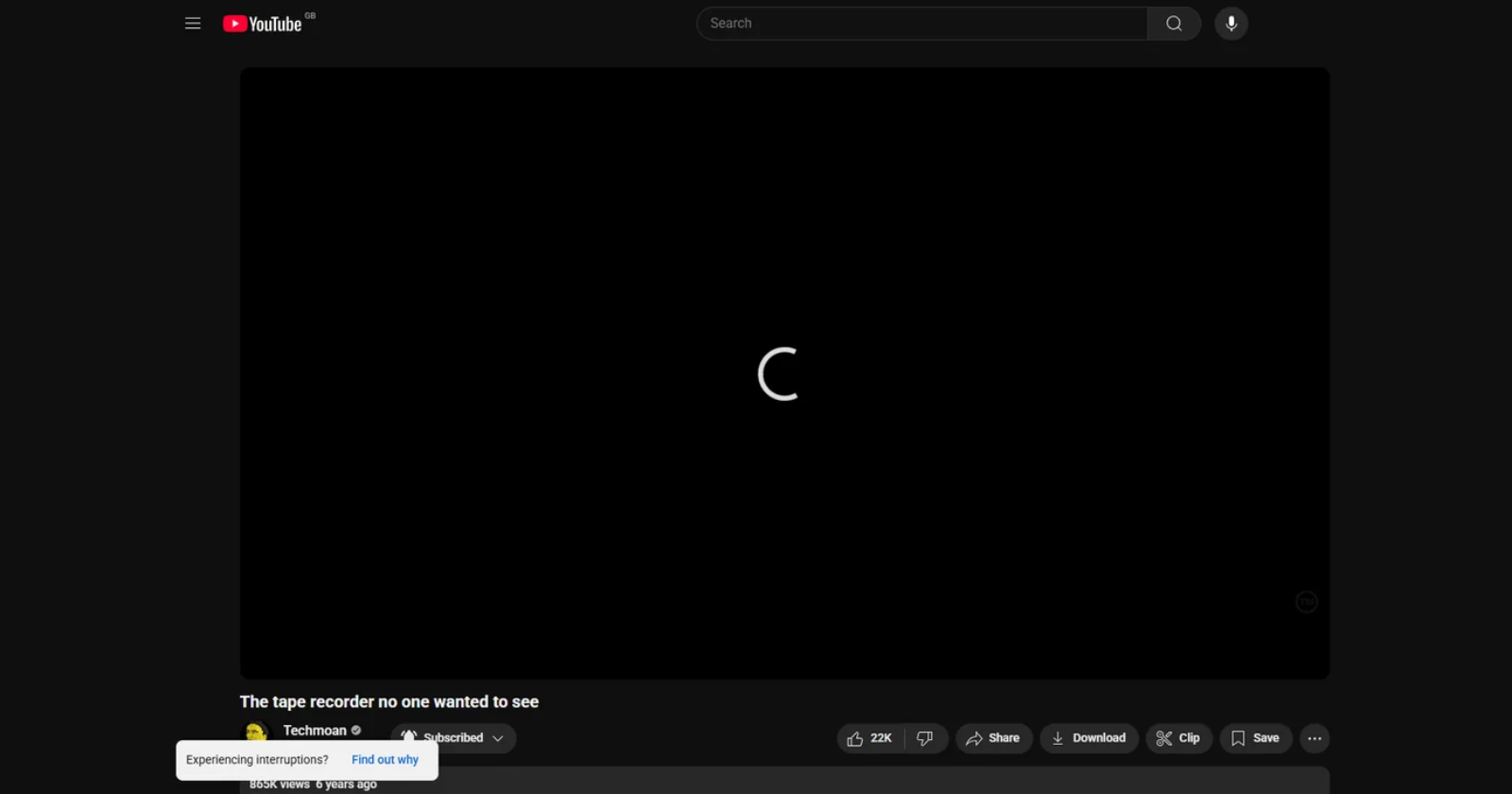Go to YouTube home via the logo
Image resolution: width=1512 pixels, height=794 pixels.
click(x=263, y=24)
